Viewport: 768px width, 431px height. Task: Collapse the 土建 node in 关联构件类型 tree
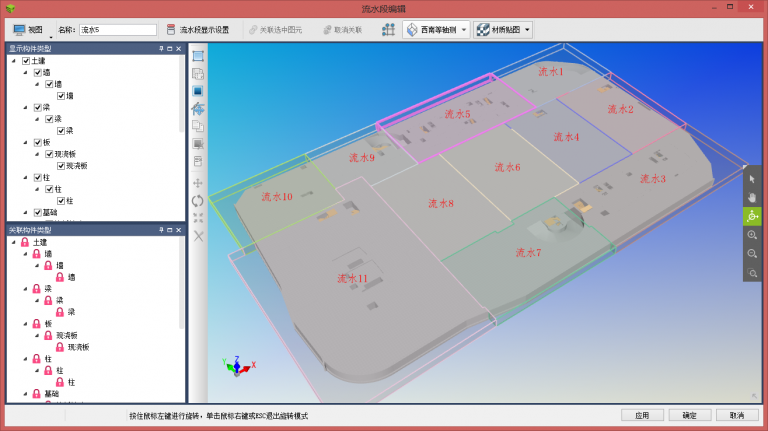[13, 242]
